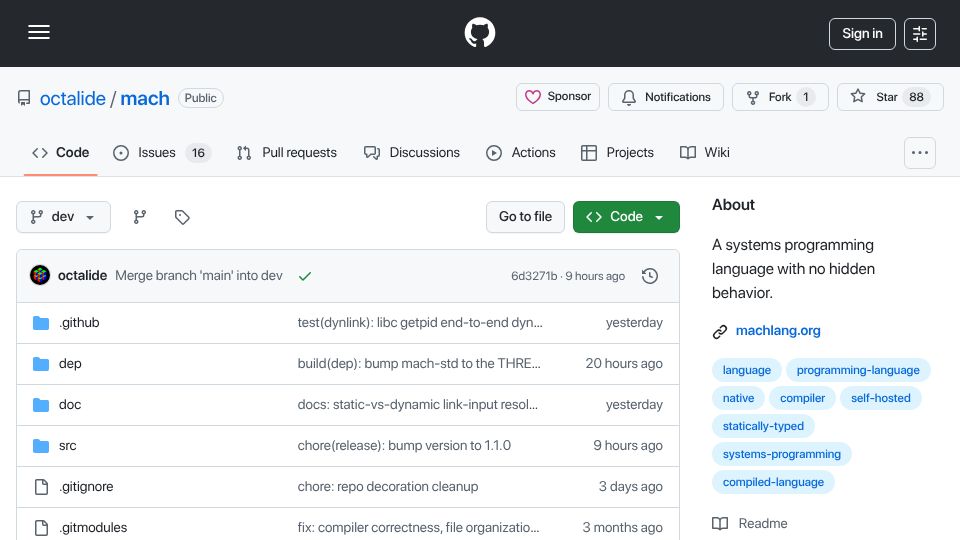Open the octalide owner link
The image size is (960, 540).
pyautogui.click(x=73, y=98)
